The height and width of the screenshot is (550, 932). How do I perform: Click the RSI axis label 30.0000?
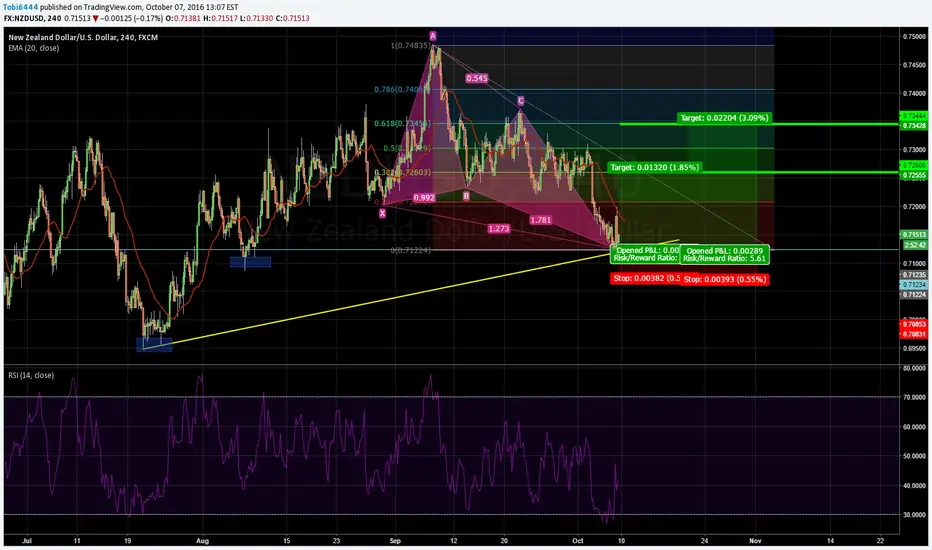[914, 515]
